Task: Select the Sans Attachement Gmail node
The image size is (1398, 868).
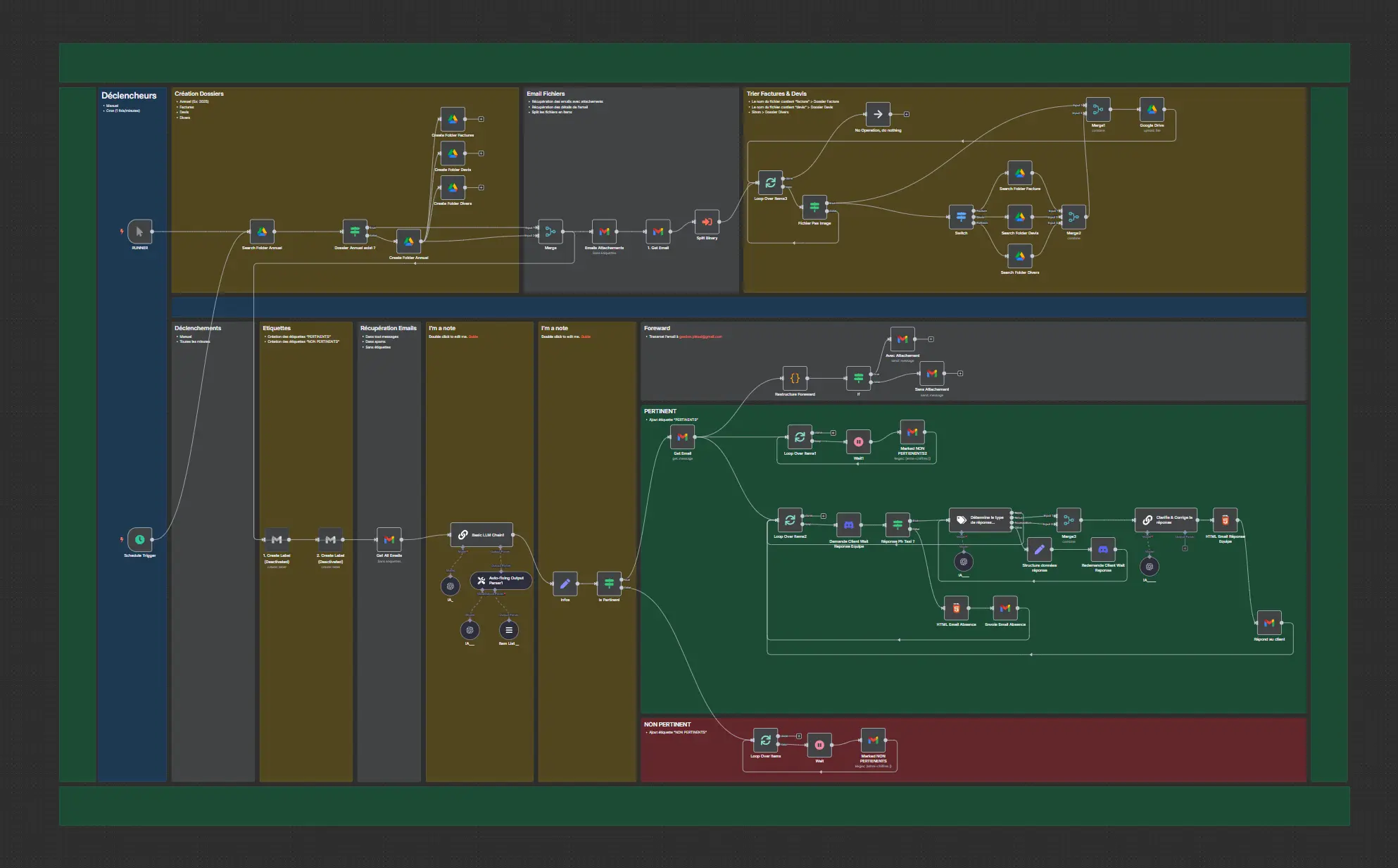Action: [932, 373]
